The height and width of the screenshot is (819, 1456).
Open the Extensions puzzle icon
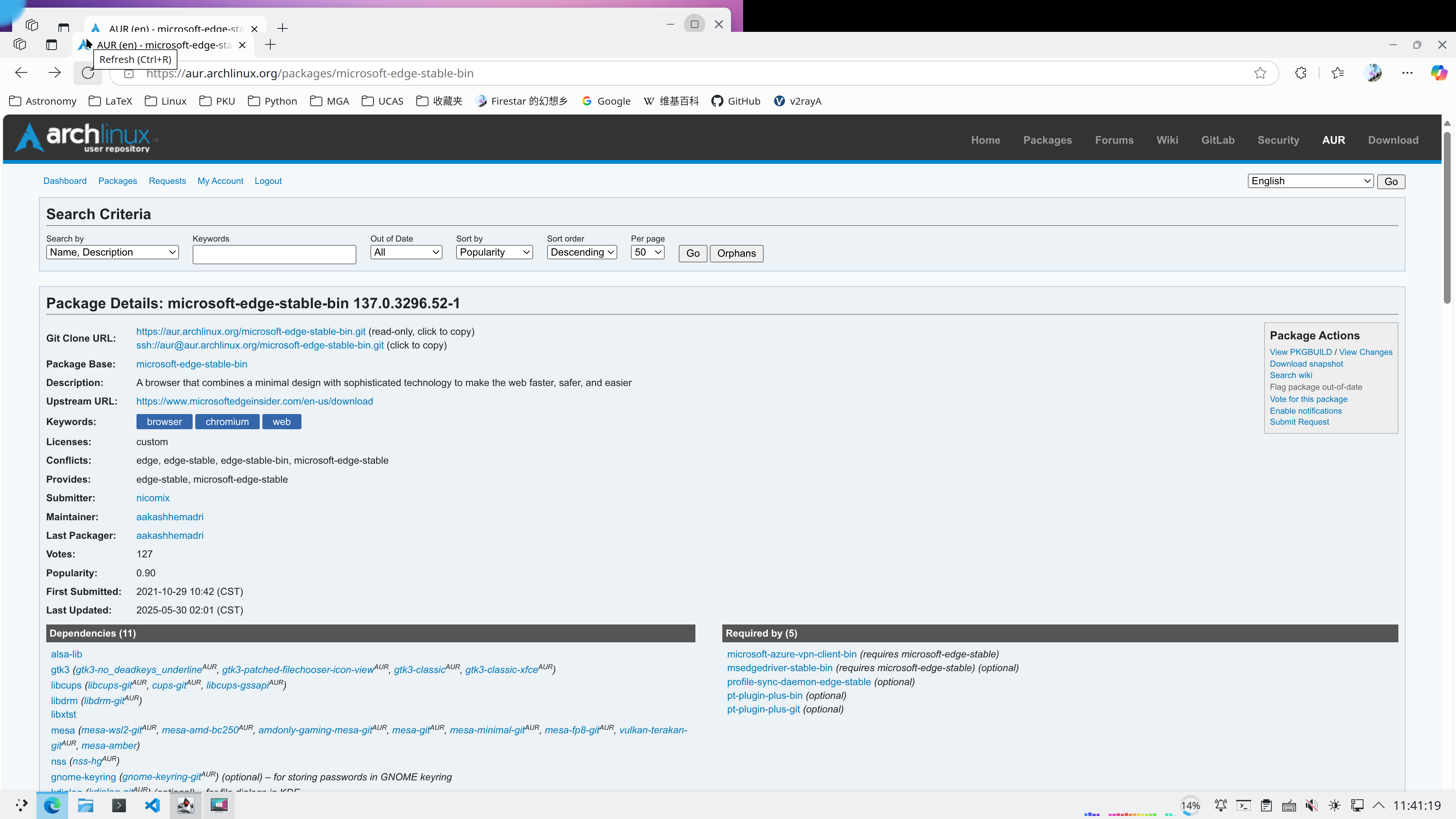pos(1301,73)
